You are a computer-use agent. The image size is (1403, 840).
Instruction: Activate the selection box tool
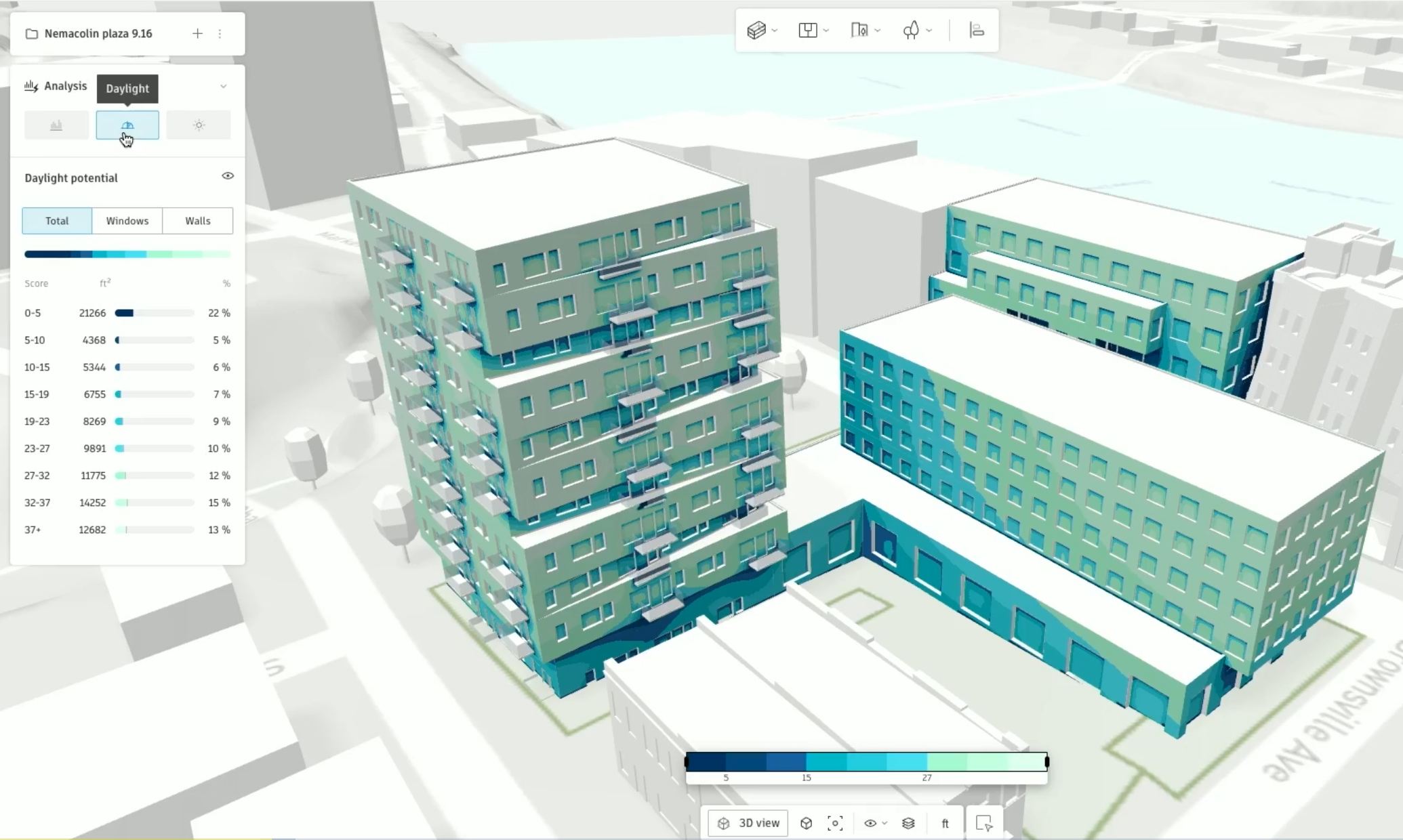[x=983, y=823]
